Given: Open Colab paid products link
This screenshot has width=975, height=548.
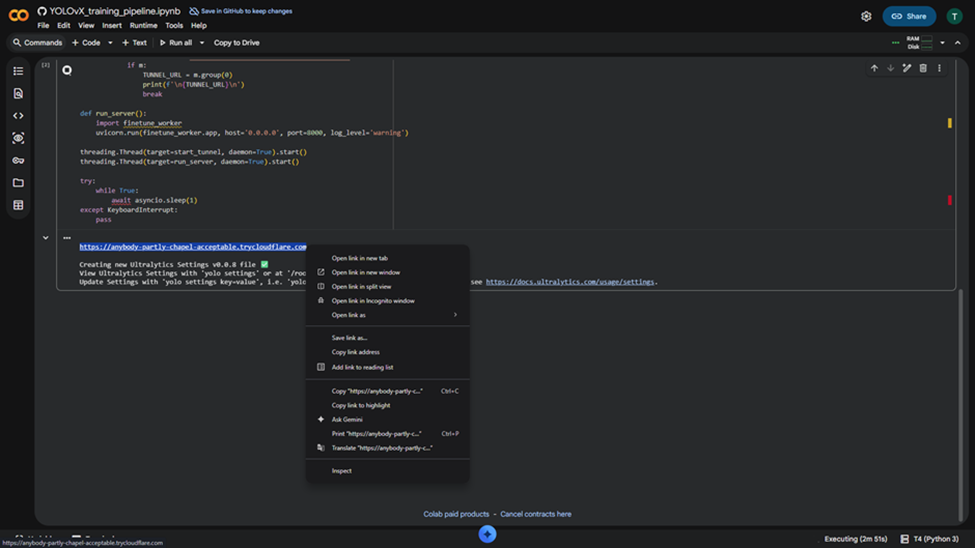Looking at the screenshot, I should 456,514.
